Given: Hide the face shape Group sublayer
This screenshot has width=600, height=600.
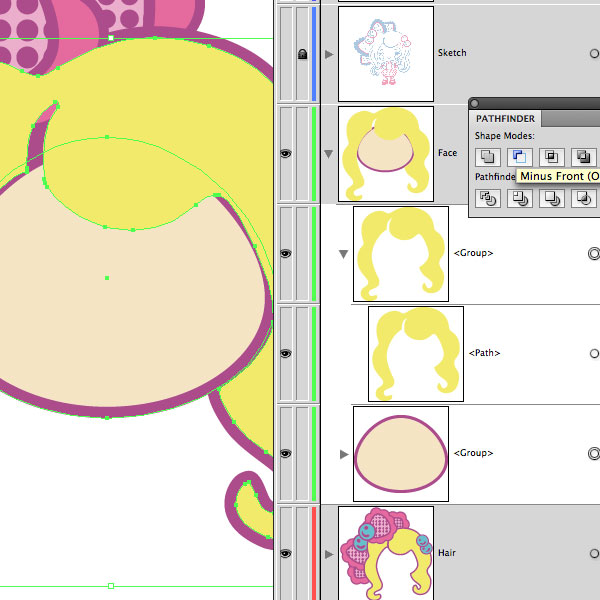Looking at the screenshot, I should [x=285, y=454].
